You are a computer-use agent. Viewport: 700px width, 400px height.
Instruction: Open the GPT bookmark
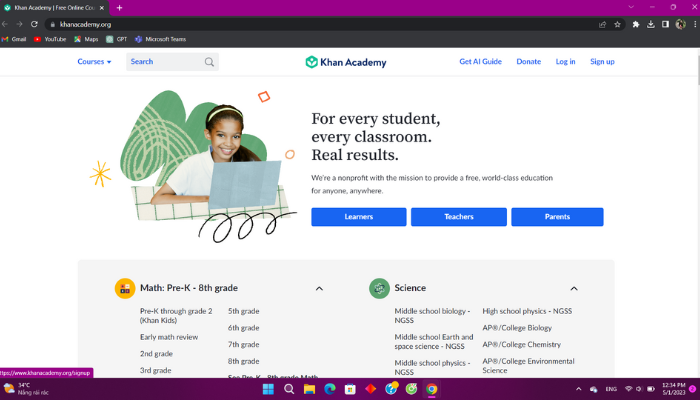point(117,39)
